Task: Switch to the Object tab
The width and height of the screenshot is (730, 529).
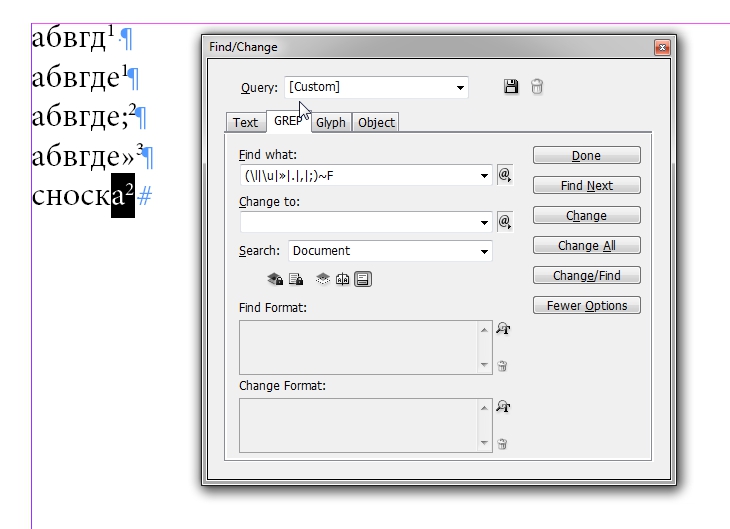Action: pos(376,122)
